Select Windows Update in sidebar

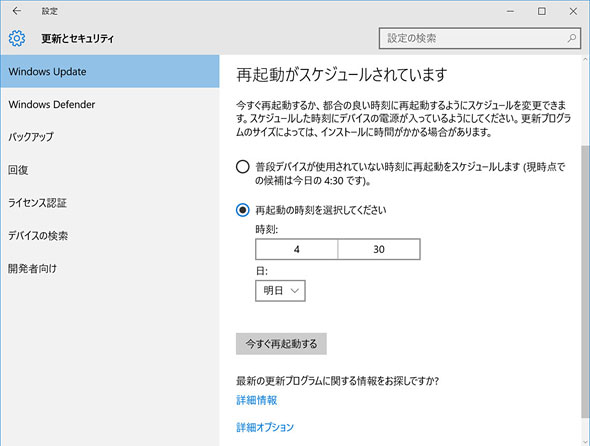(109, 72)
